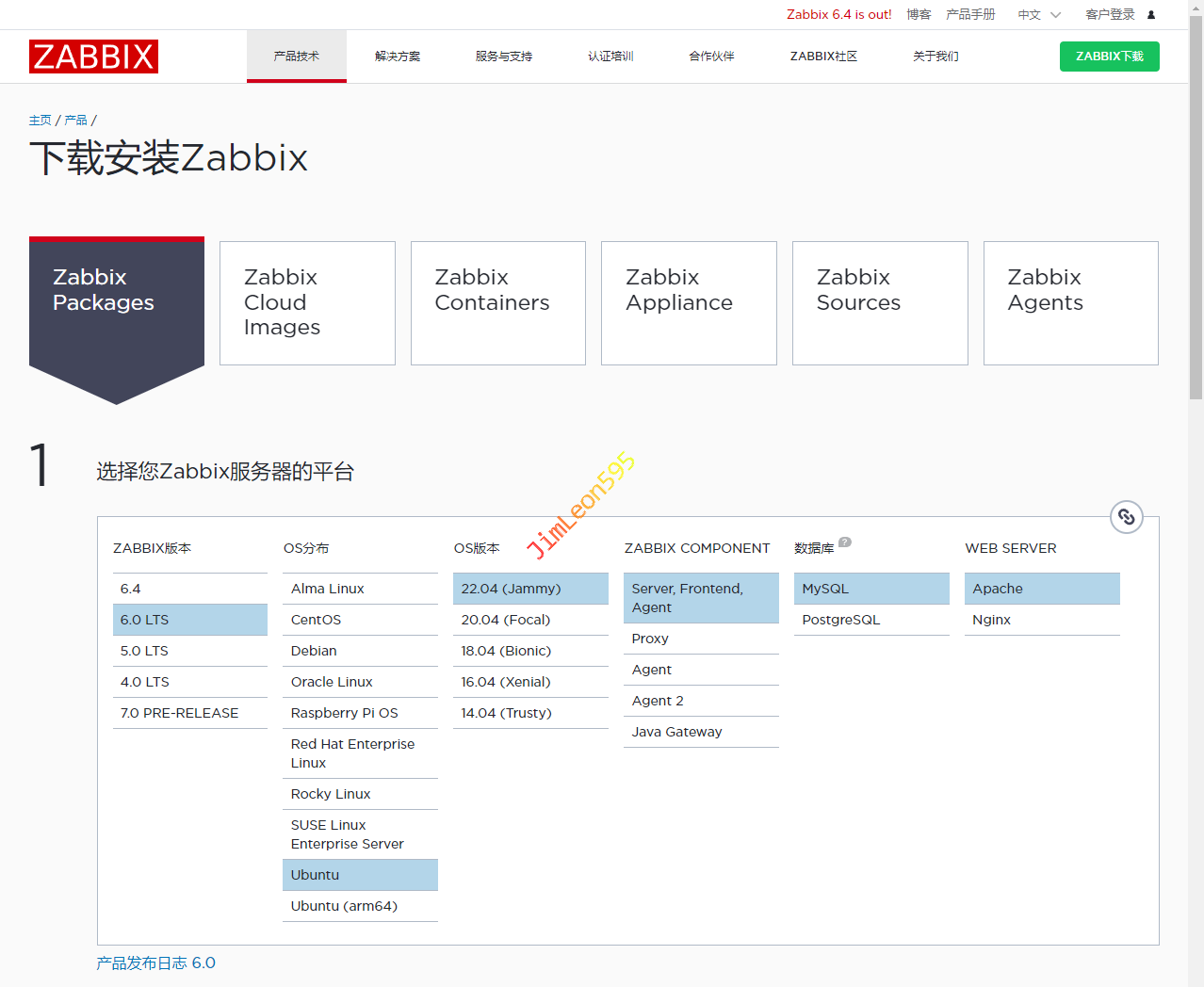1204x987 pixels.
Task: Open the 解决方案 navigation menu
Action: pyautogui.click(x=398, y=57)
